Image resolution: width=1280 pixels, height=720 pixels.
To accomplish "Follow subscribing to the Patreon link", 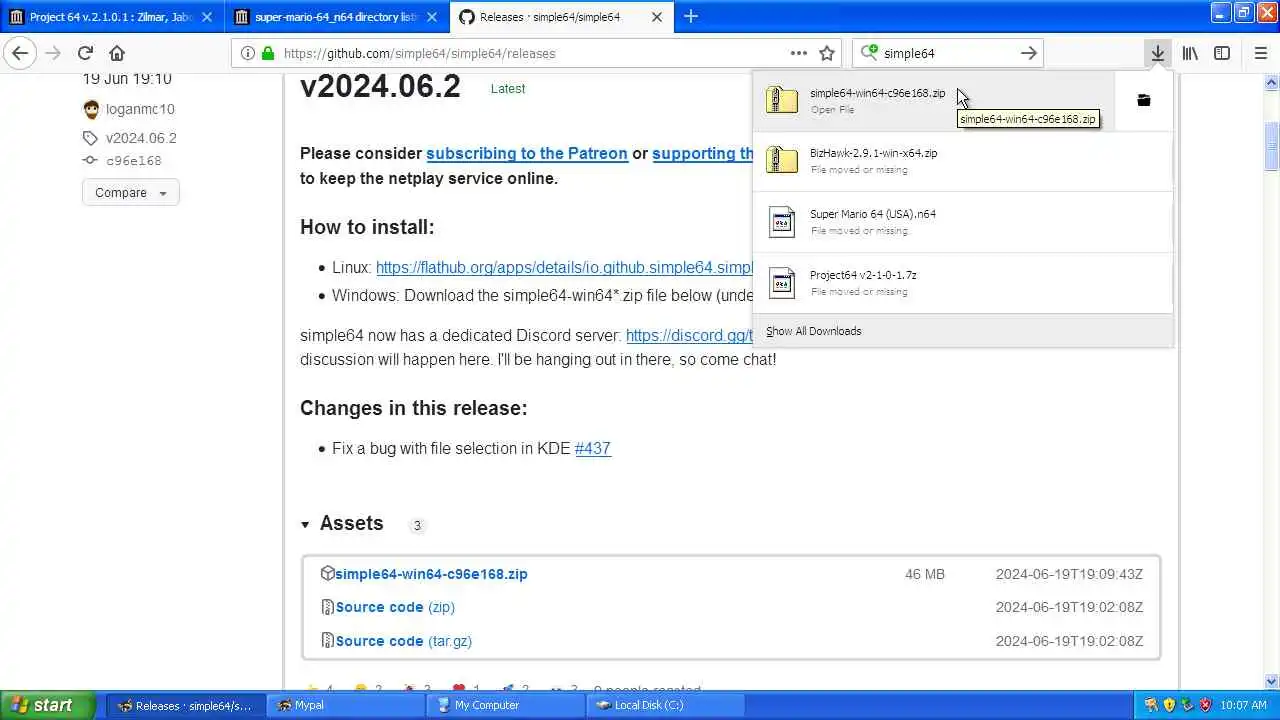I will coord(527,153).
